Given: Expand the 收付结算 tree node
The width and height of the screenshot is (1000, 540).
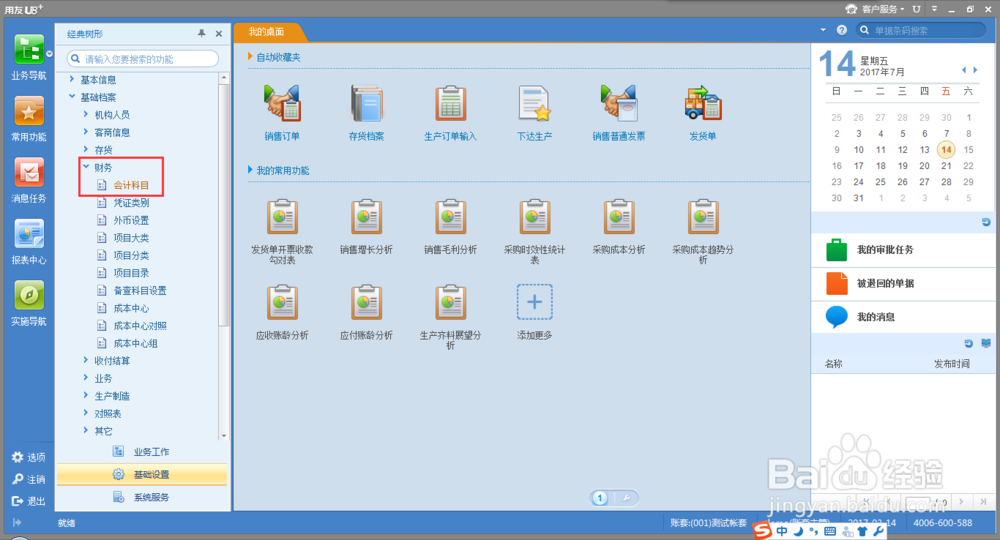Looking at the screenshot, I should [86, 360].
